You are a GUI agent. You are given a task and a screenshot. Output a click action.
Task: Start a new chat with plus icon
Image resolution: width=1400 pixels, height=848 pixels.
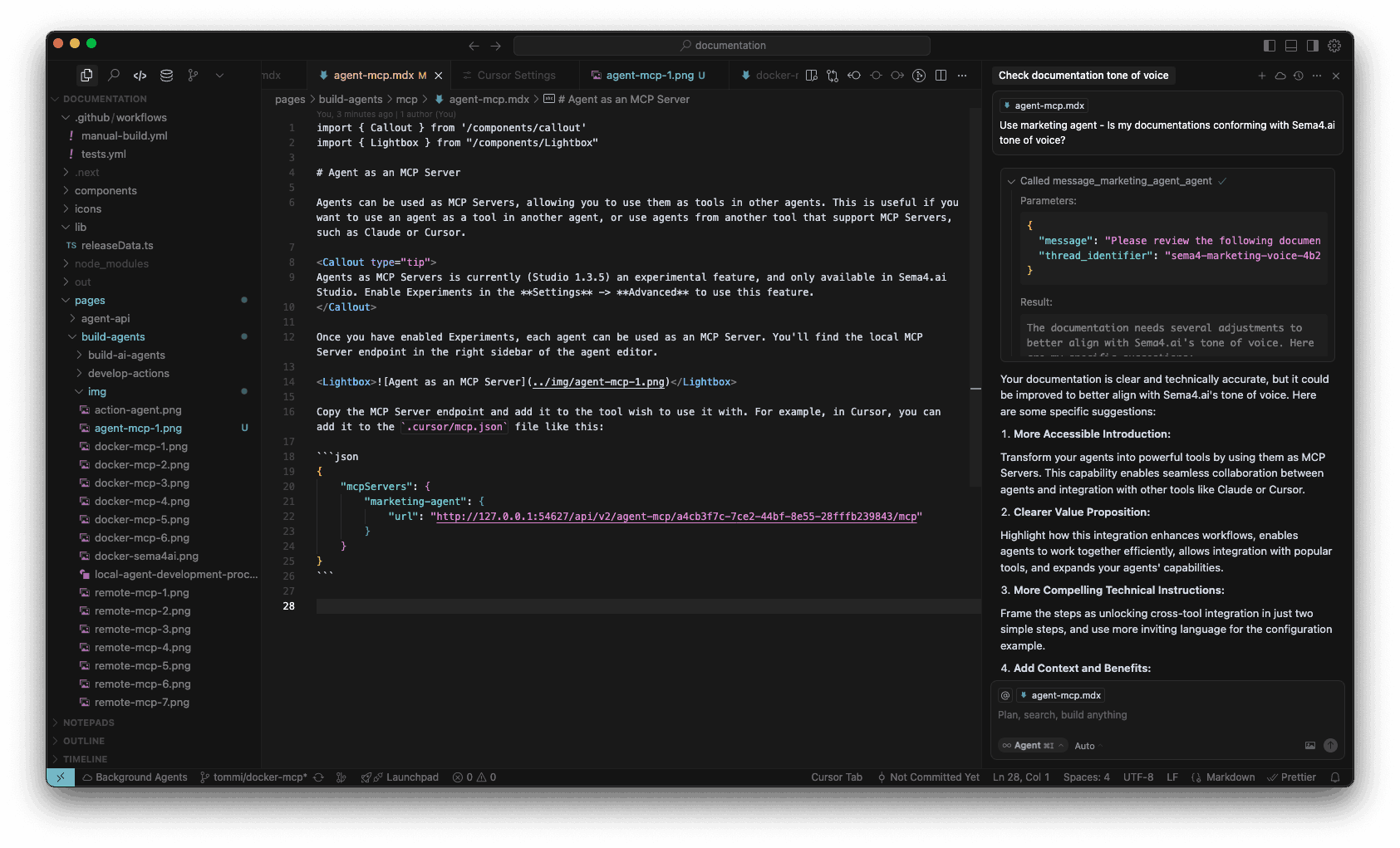1262,76
